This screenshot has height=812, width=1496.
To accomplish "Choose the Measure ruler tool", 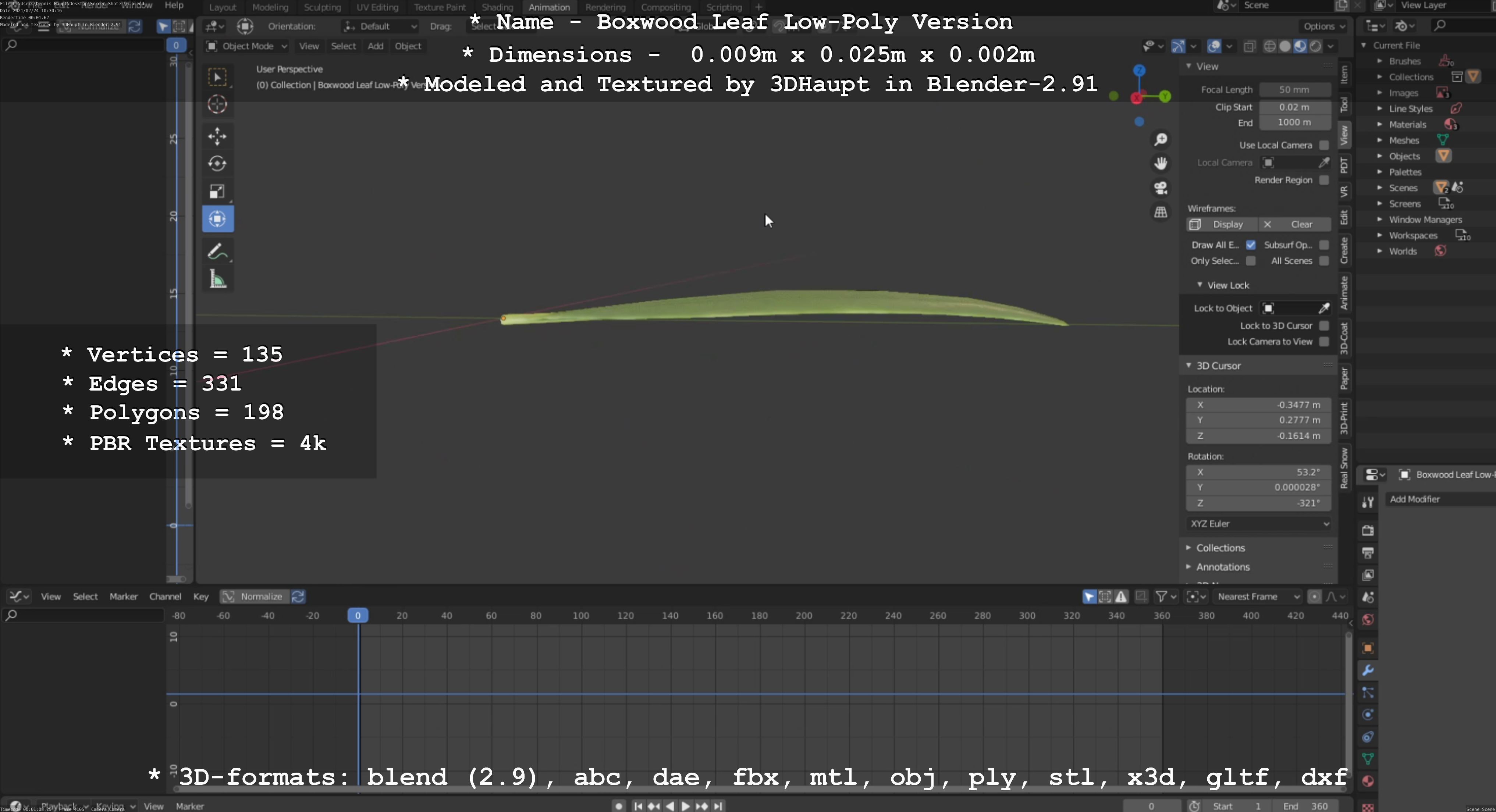I will [x=217, y=280].
